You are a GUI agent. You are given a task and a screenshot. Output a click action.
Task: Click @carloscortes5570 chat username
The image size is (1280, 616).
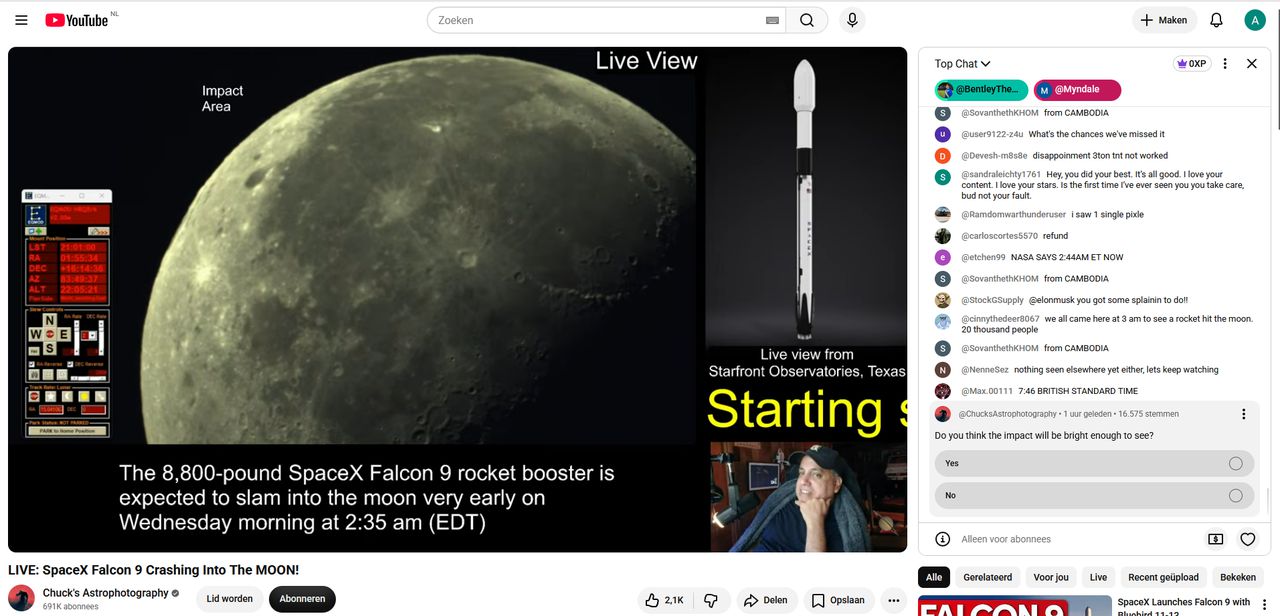999,236
